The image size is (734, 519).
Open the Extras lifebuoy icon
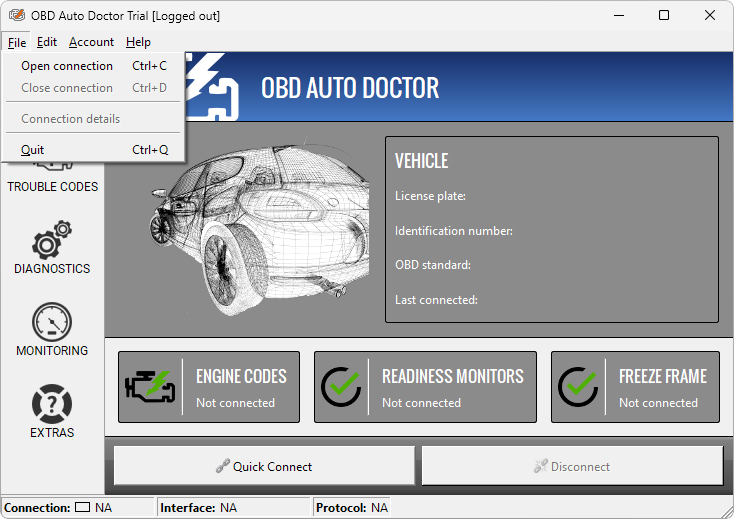[52, 404]
